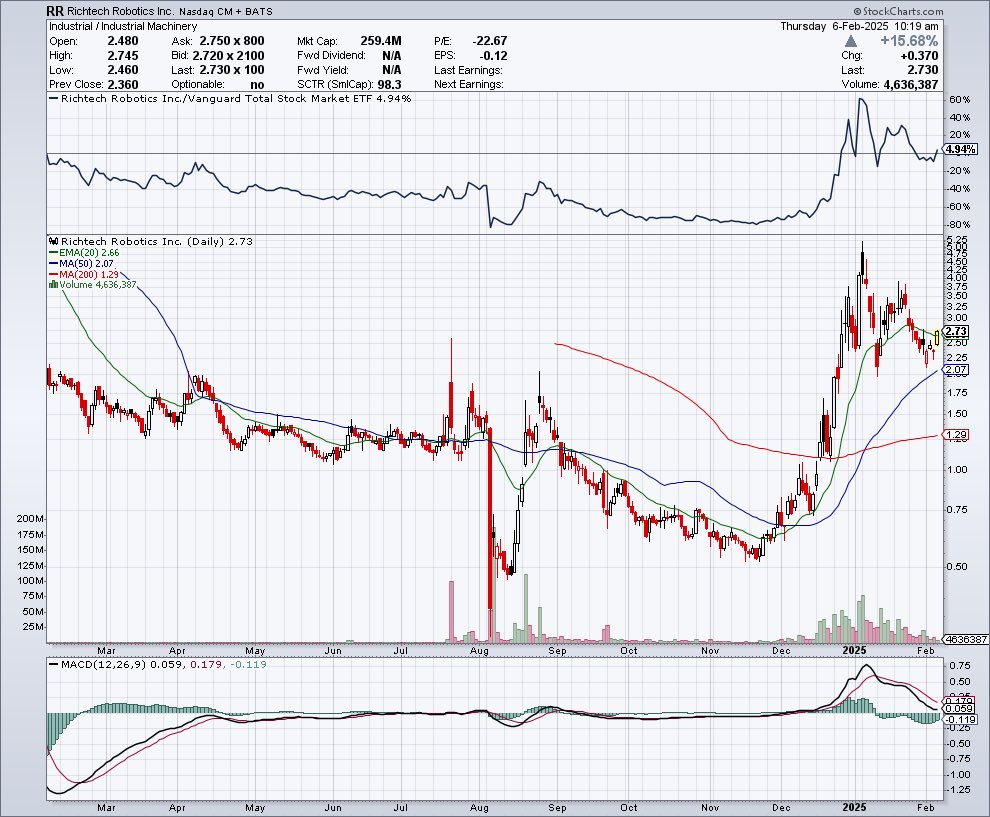Select the P/E value -22.67
Viewport: 990px width, 817px height.
[490, 41]
